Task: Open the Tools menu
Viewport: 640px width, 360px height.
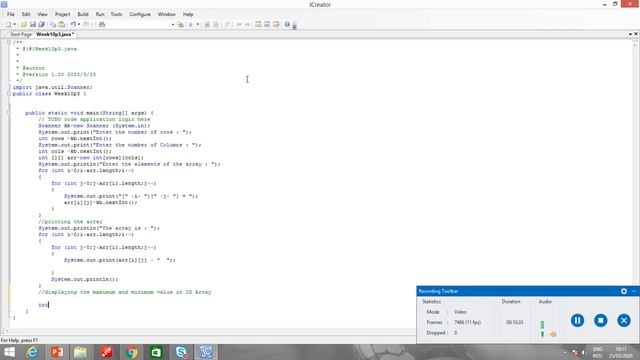Action: point(116,14)
